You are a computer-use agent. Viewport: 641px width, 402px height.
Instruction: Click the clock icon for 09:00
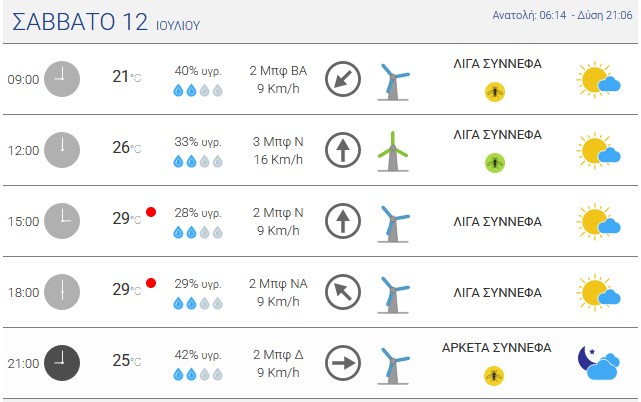point(62,79)
